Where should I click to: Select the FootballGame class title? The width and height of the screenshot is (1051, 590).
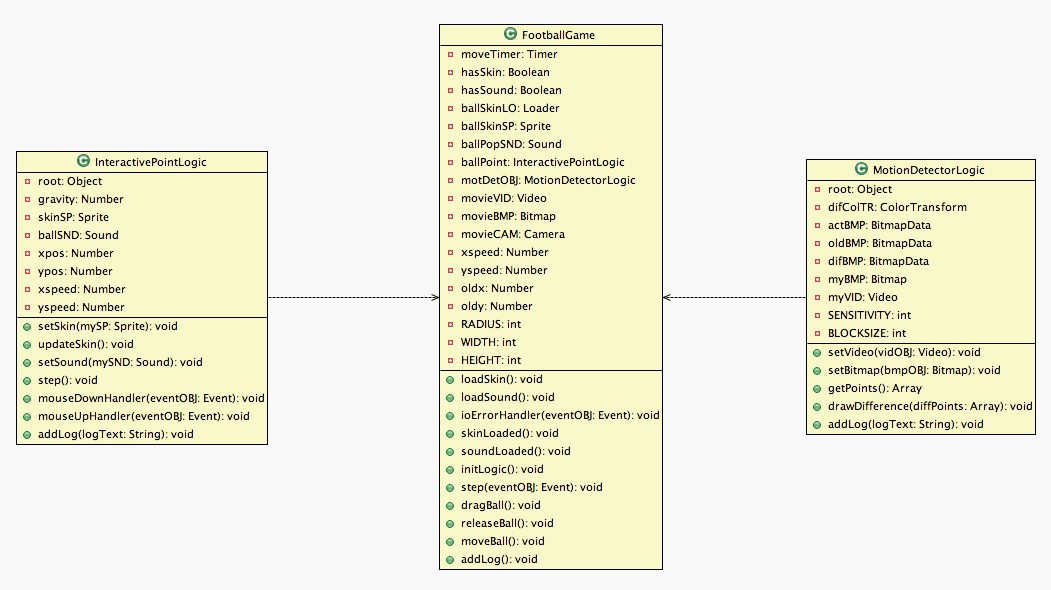point(557,34)
